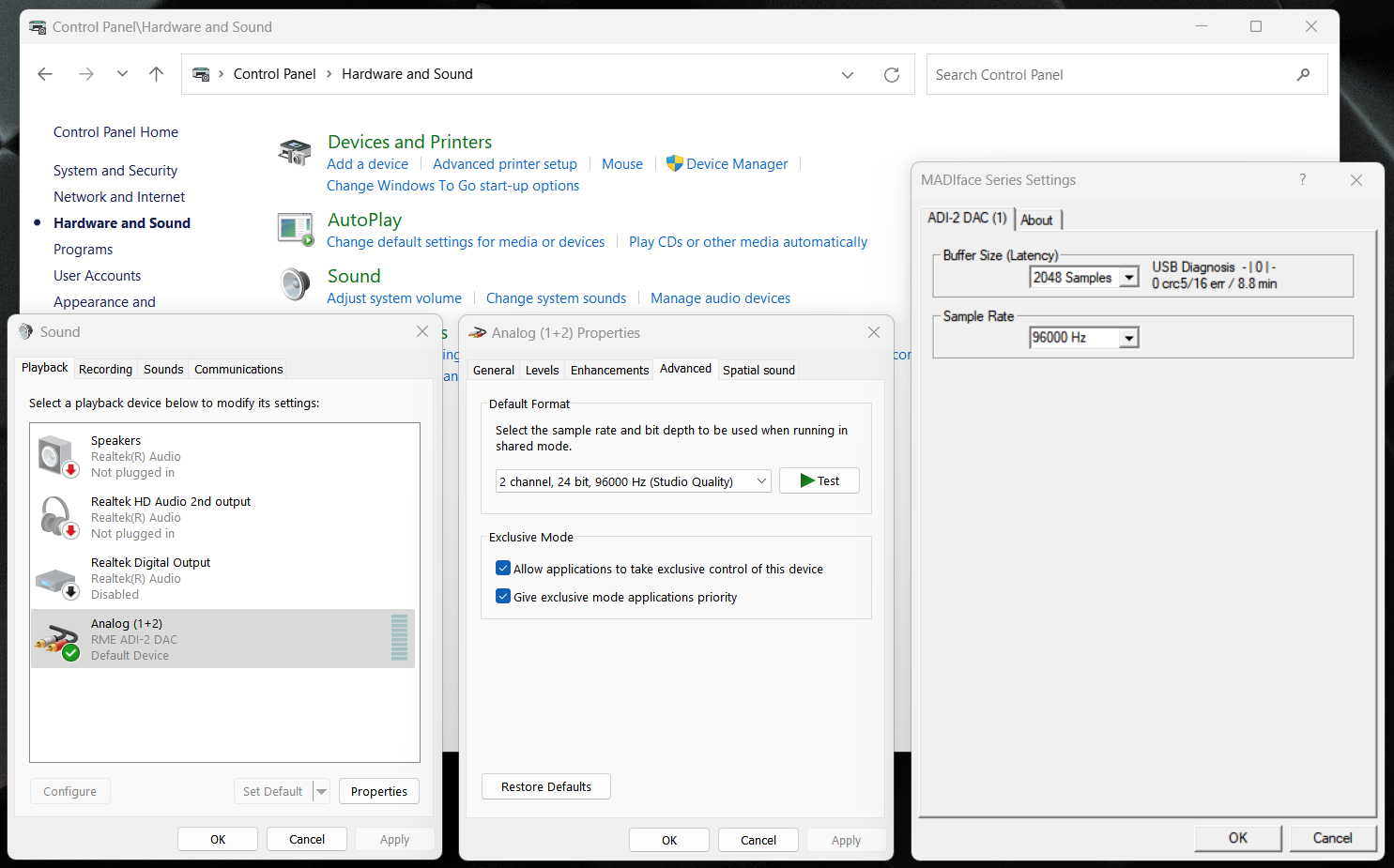Click the Control Panel window title icon

38,27
